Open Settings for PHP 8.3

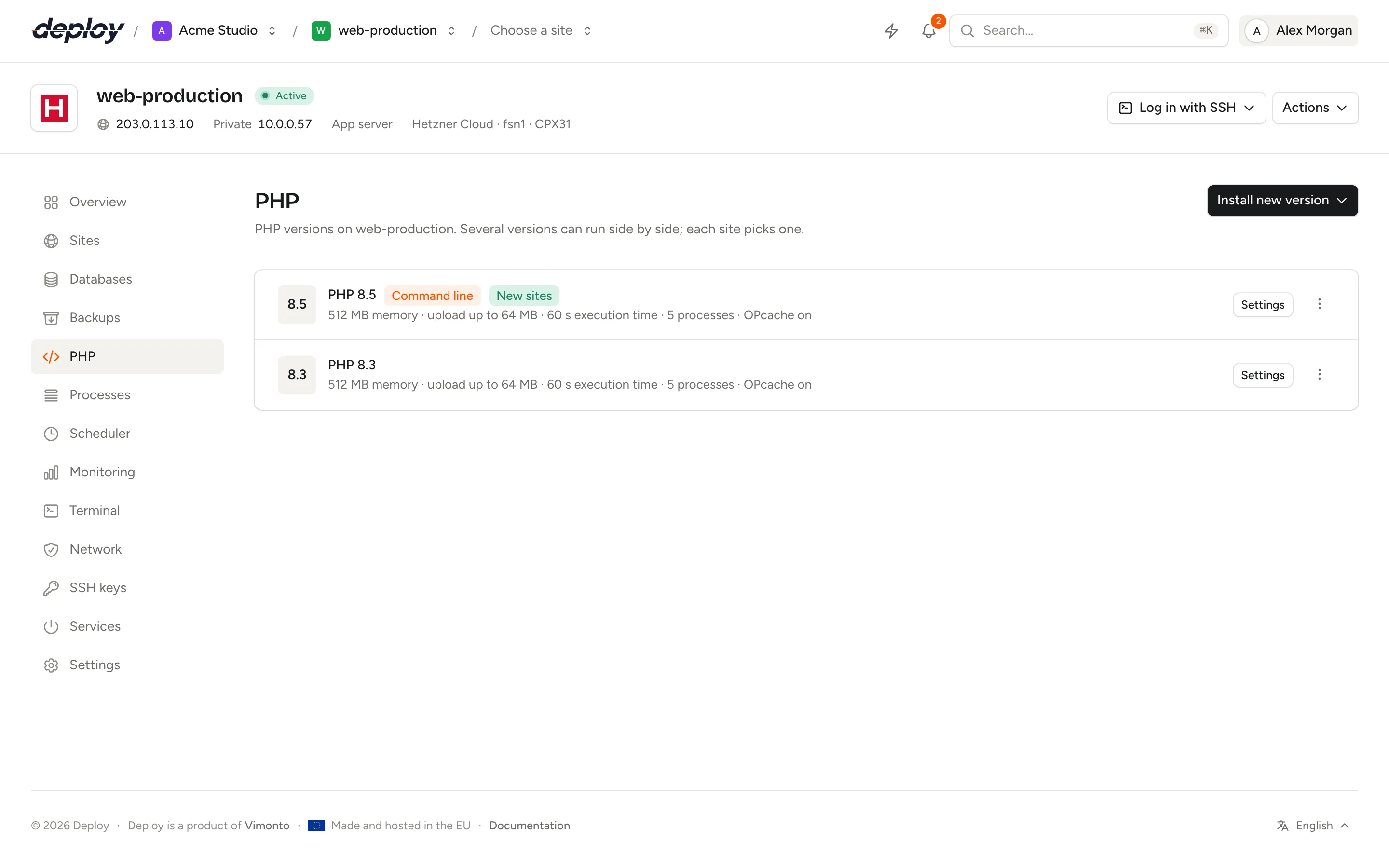click(1263, 375)
